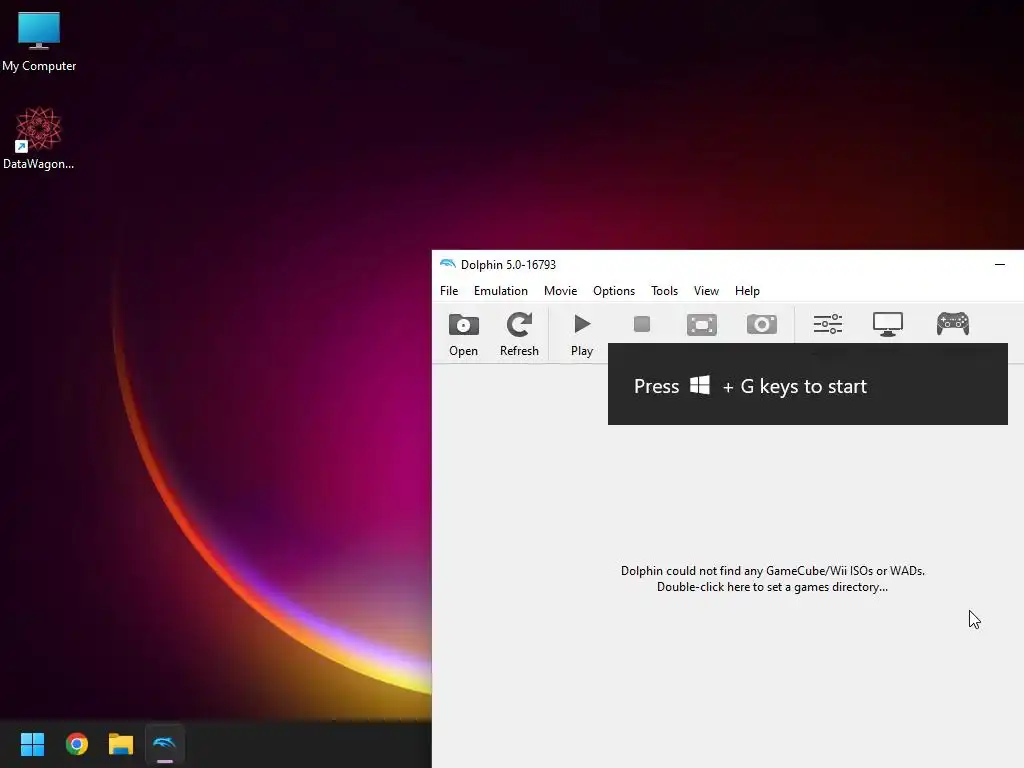Image resolution: width=1024 pixels, height=768 pixels.
Task: Open the Tools menu
Action: tap(664, 291)
